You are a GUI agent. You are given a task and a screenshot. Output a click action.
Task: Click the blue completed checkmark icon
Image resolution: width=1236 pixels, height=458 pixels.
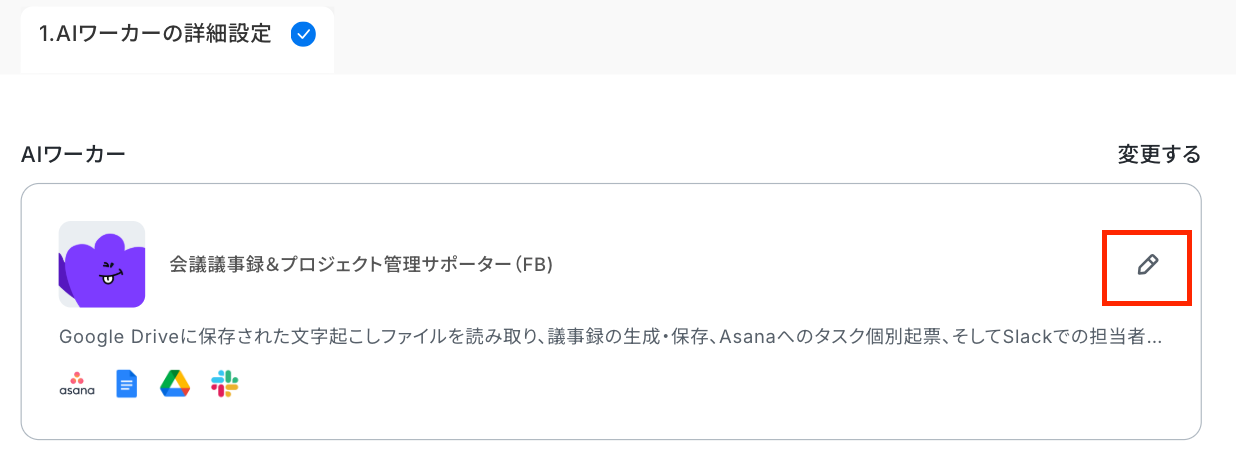tap(302, 34)
